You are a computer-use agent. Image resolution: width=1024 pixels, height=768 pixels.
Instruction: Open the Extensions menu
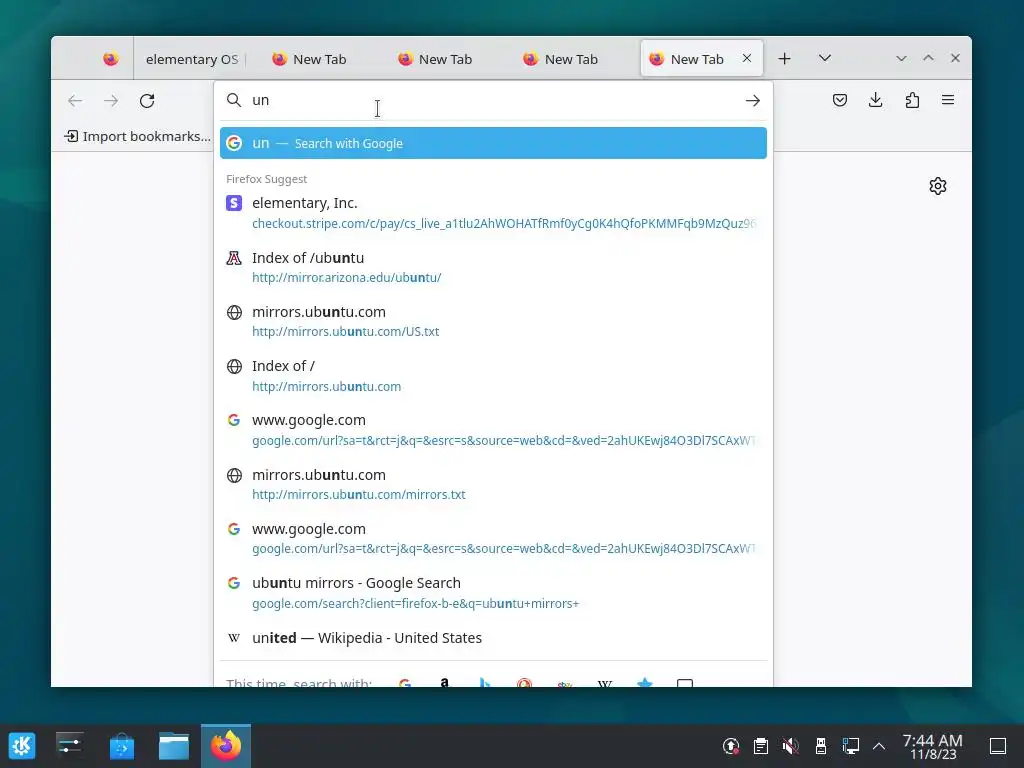912,100
